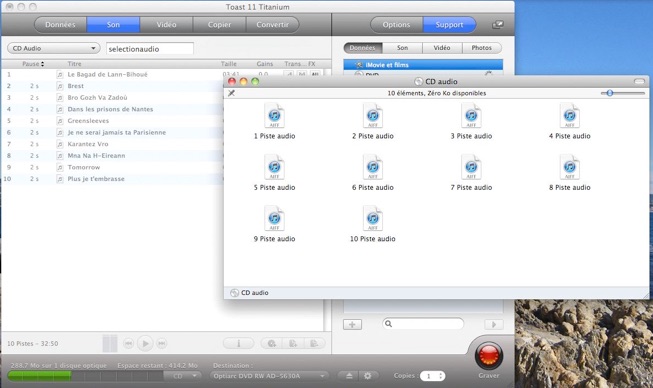Click the music note icon beside Brest
The image size is (653, 388).
60,86
